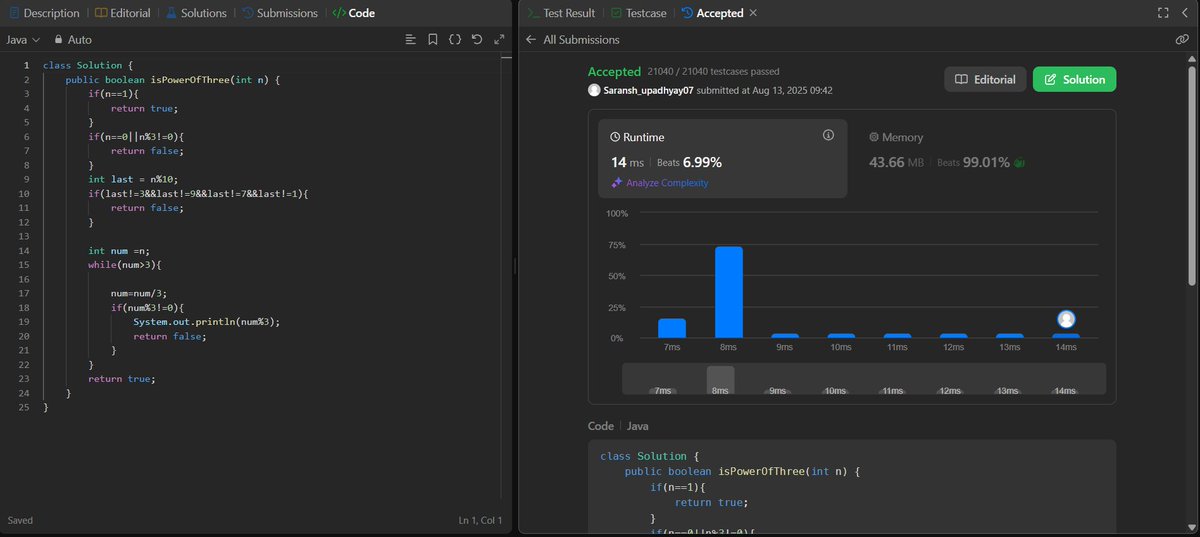Click the clock icon next to Runtime
Viewport: 1200px width, 537px height.
pos(616,137)
